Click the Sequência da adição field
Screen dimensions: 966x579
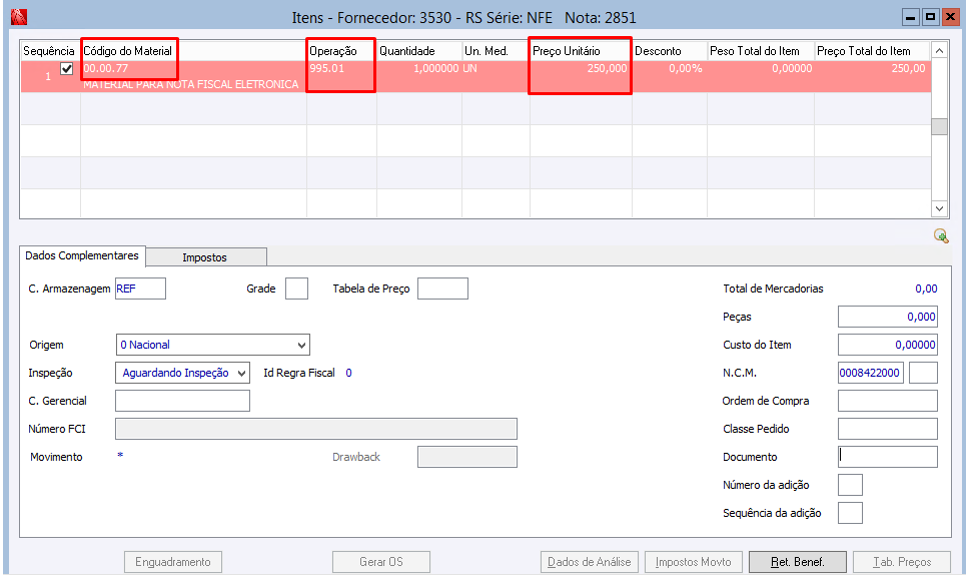850,513
